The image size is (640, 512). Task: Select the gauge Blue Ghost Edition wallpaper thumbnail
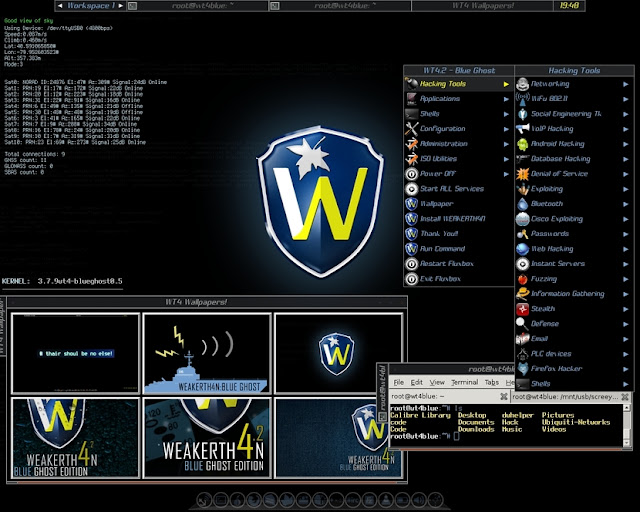(x=207, y=438)
